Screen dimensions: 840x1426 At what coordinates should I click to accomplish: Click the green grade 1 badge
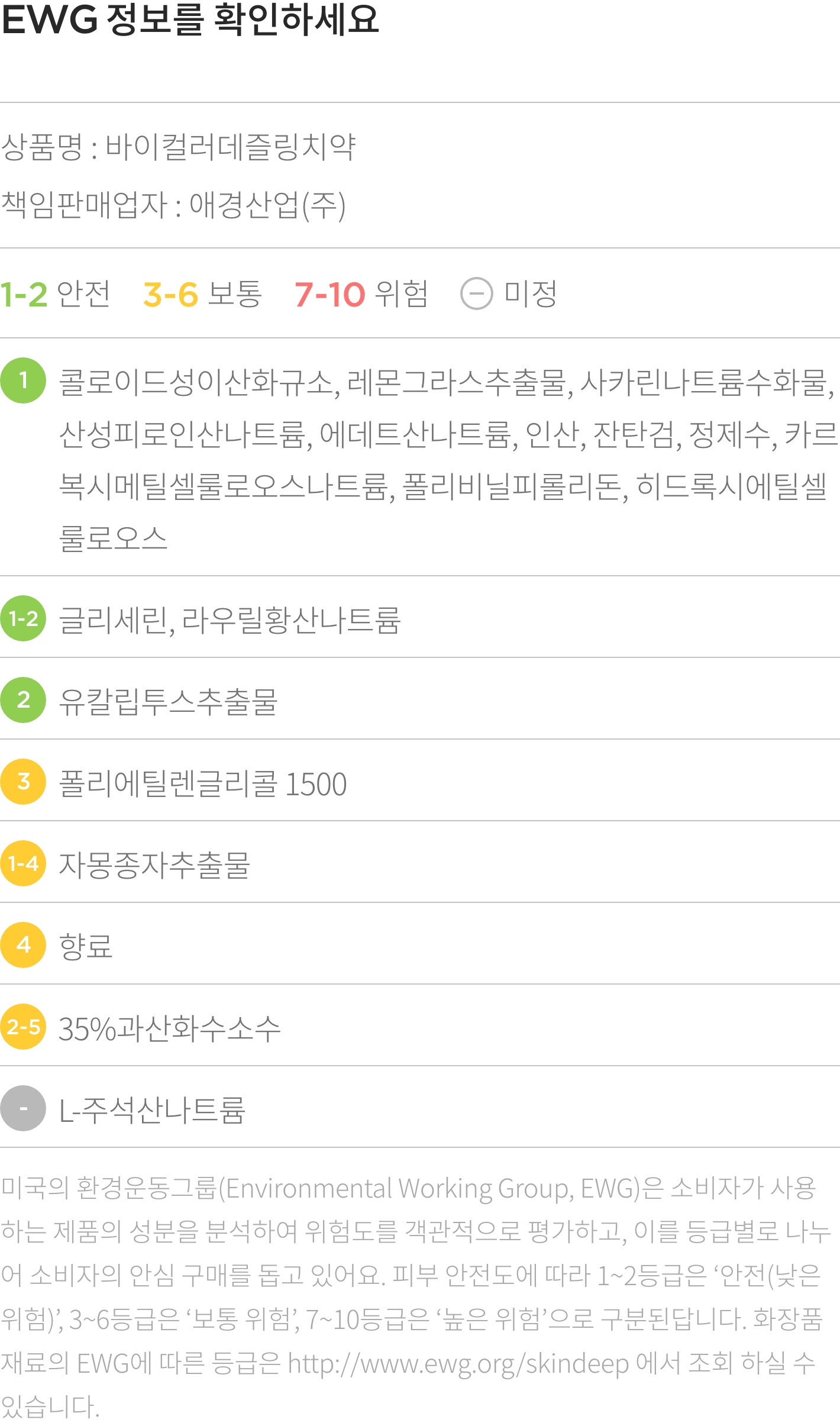(23, 380)
